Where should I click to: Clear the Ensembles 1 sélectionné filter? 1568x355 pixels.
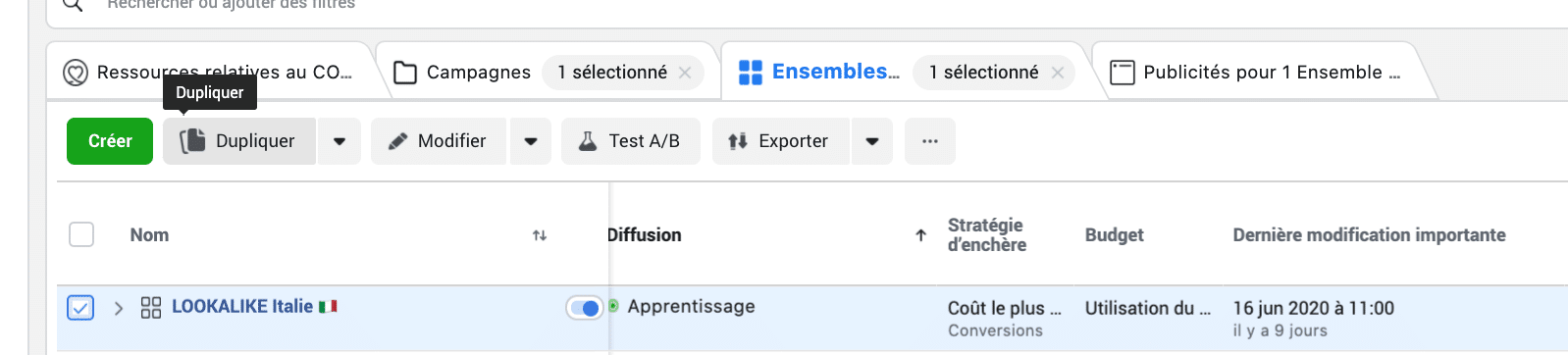[1058, 73]
